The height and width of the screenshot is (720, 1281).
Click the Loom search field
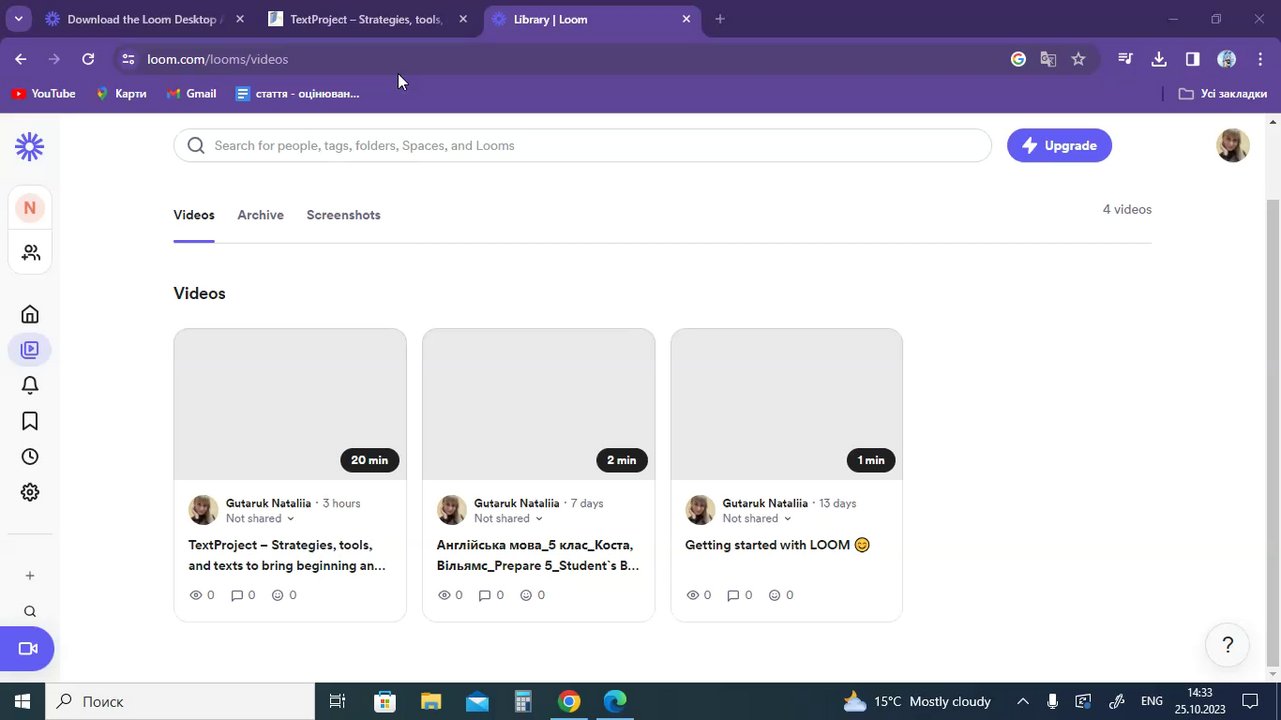pos(583,145)
